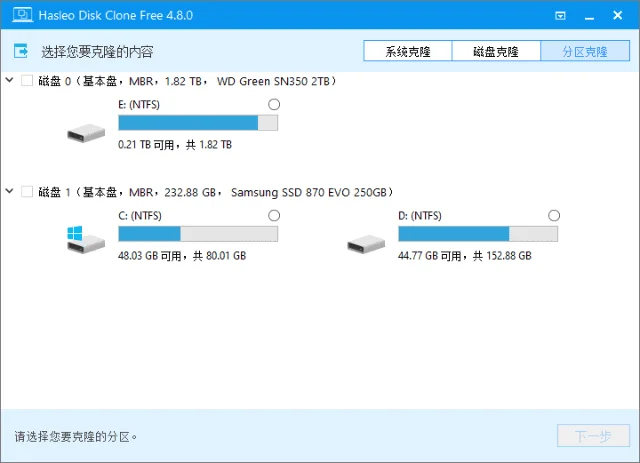This screenshot has width=640, height=463.
Task: Collapse the 磁盘 1 tree node
Action: [x=11, y=191]
